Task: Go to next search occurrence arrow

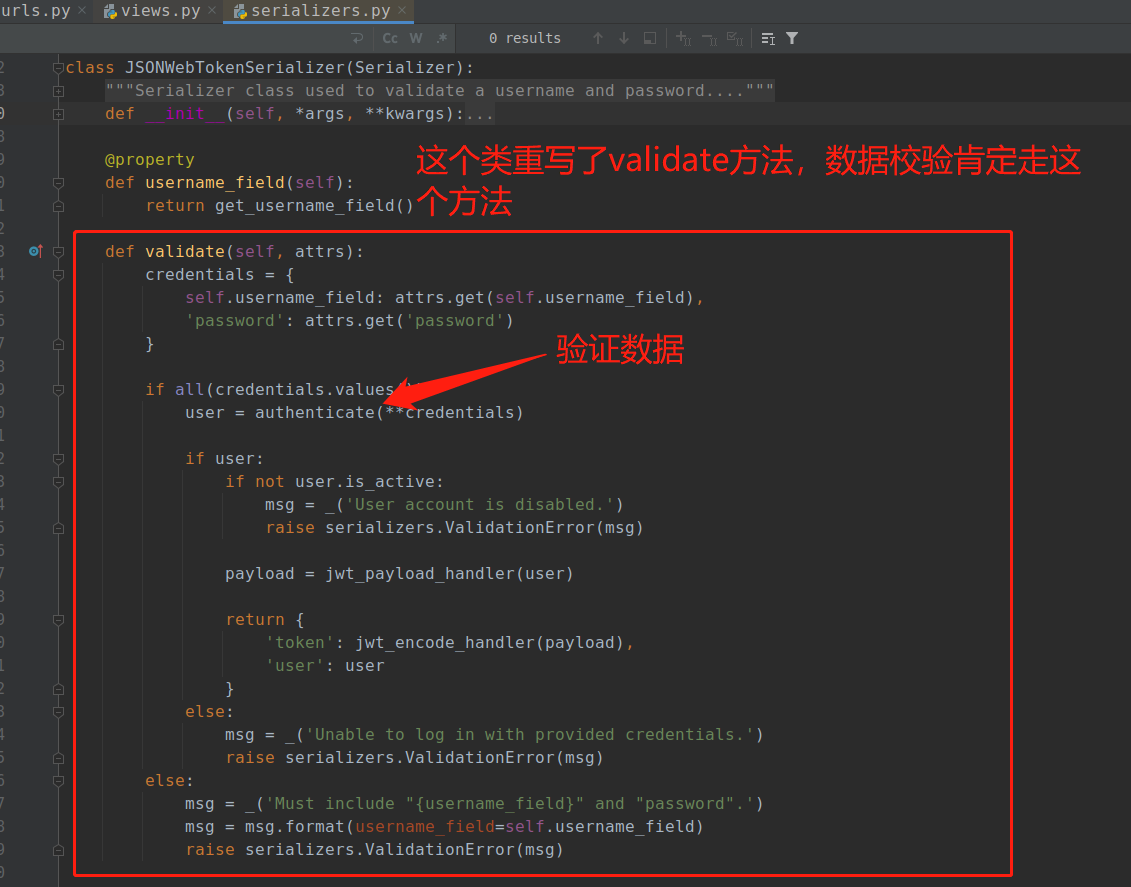Action: coord(624,38)
